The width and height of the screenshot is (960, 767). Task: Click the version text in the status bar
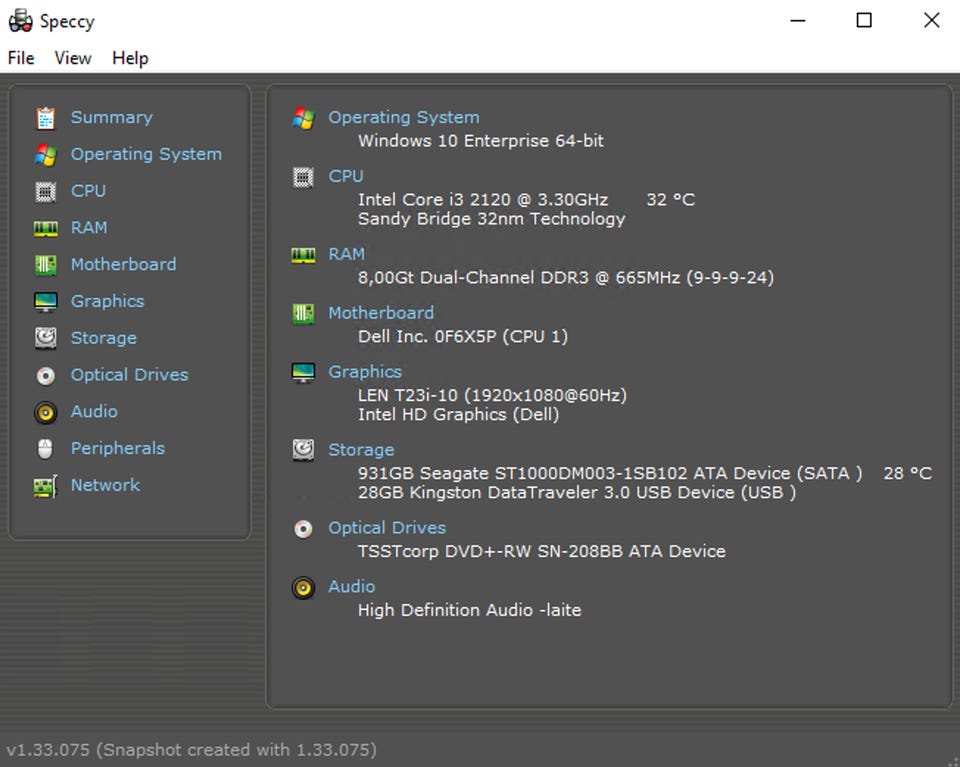[191, 749]
